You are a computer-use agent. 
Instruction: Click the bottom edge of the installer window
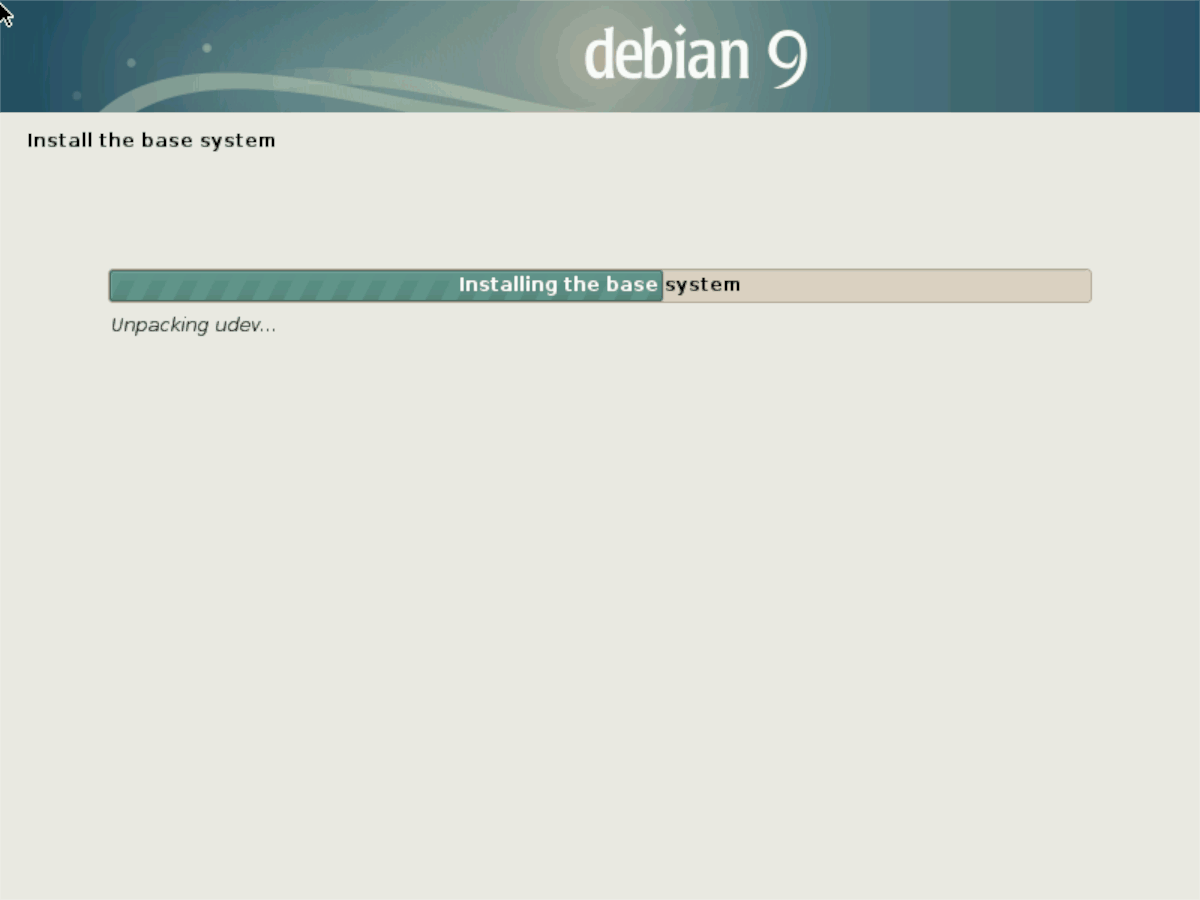pos(600,897)
